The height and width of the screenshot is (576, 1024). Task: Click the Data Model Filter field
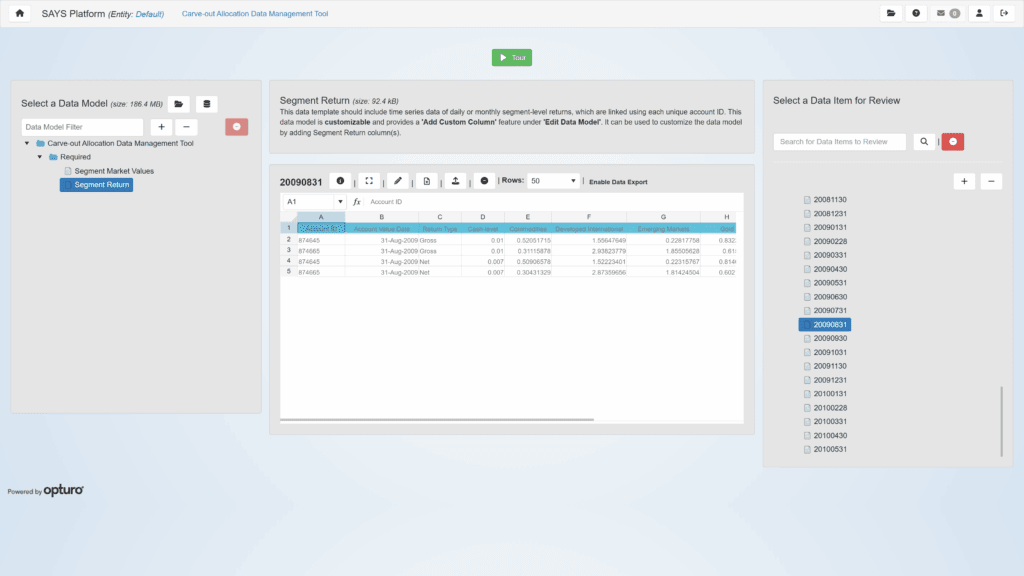[82, 127]
